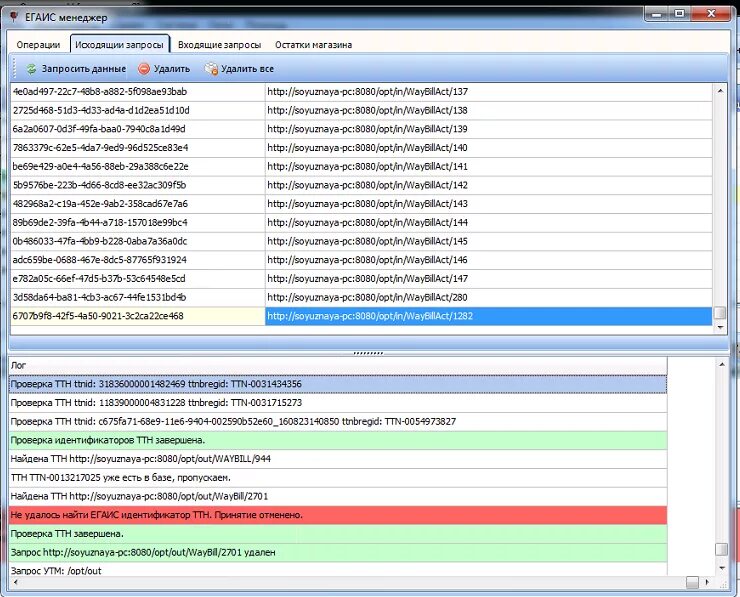Select log entry with ttnbregid TTN-0031434356
740x597 pixels.
tap(338, 384)
